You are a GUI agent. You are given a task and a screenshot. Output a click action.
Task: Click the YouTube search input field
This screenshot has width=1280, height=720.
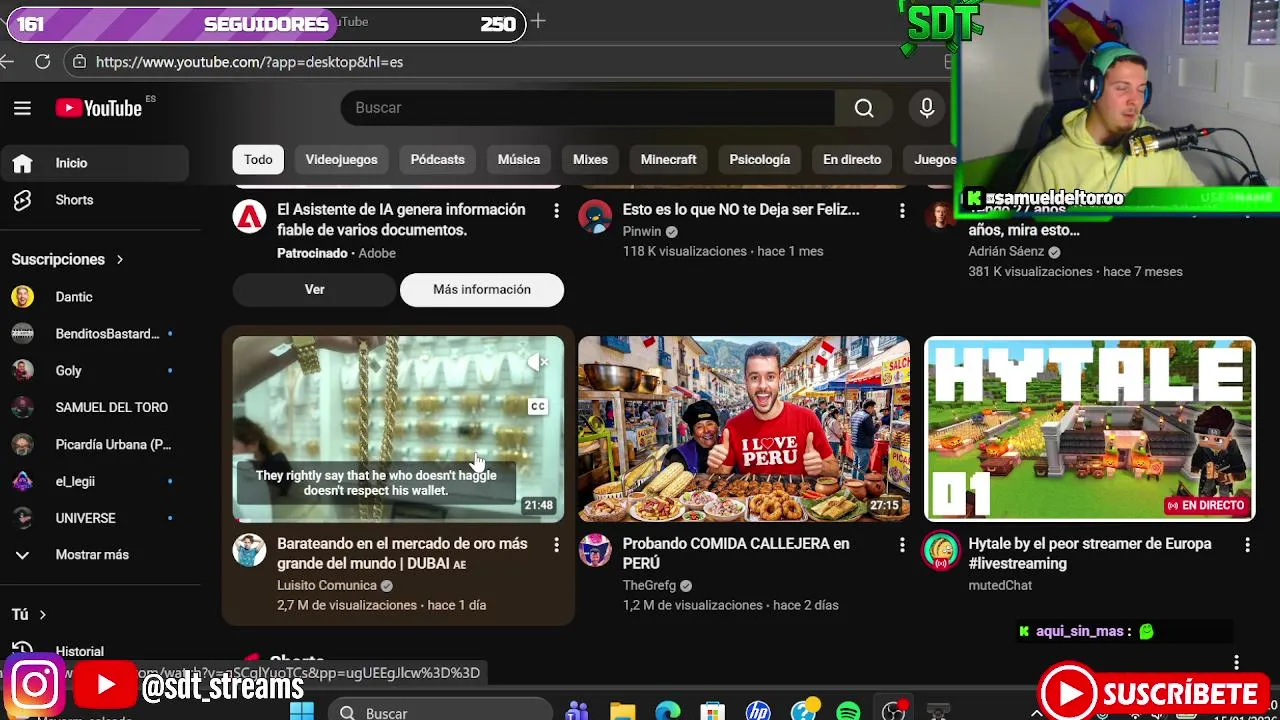pyautogui.click(x=588, y=108)
